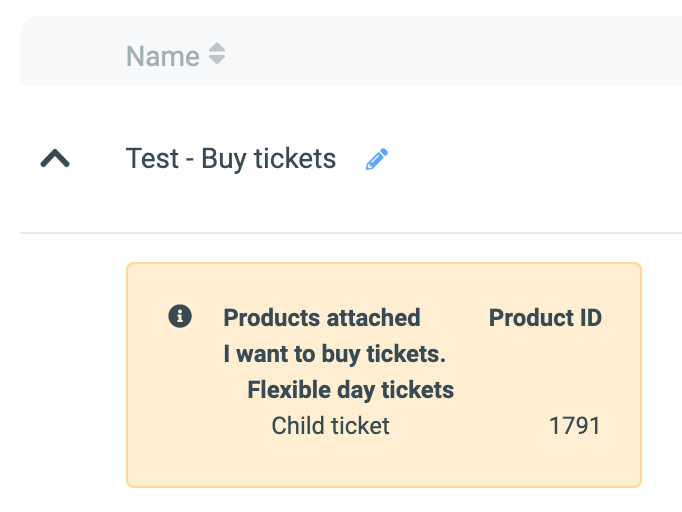Select the "Flexible day tickets" subcategory
682x512 pixels.
[x=350, y=390]
